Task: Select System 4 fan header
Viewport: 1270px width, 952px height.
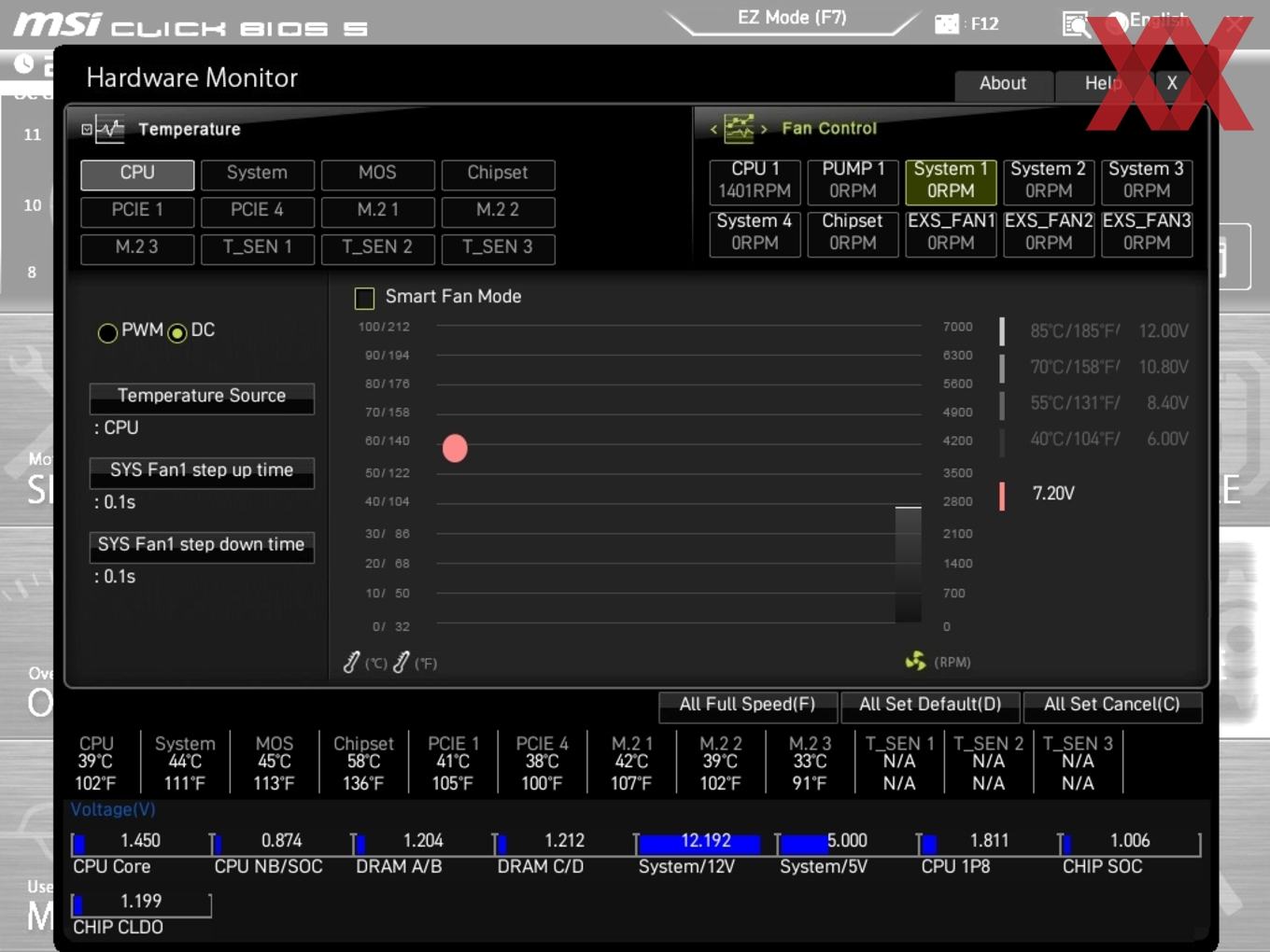Action: (x=755, y=233)
